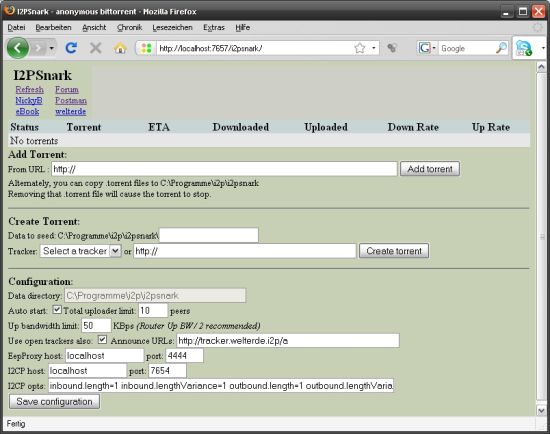This screenshot has width=550, height=434.
Task: Open the toolbar overflow dropdown beside Skype icon
Action: [543, 48]
